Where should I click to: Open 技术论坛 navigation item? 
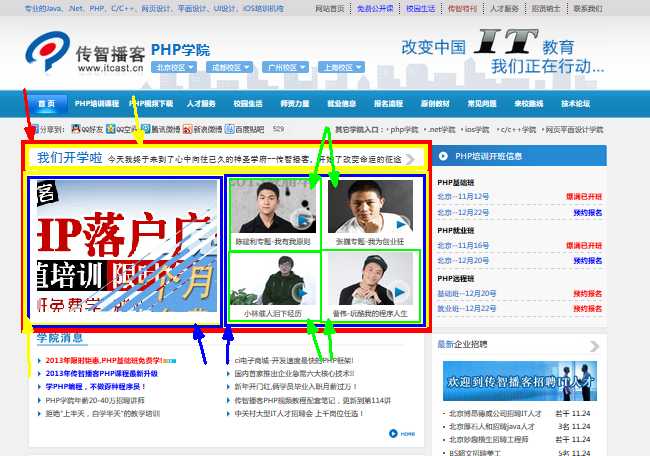pyautogui.click(x=576, y=103)
